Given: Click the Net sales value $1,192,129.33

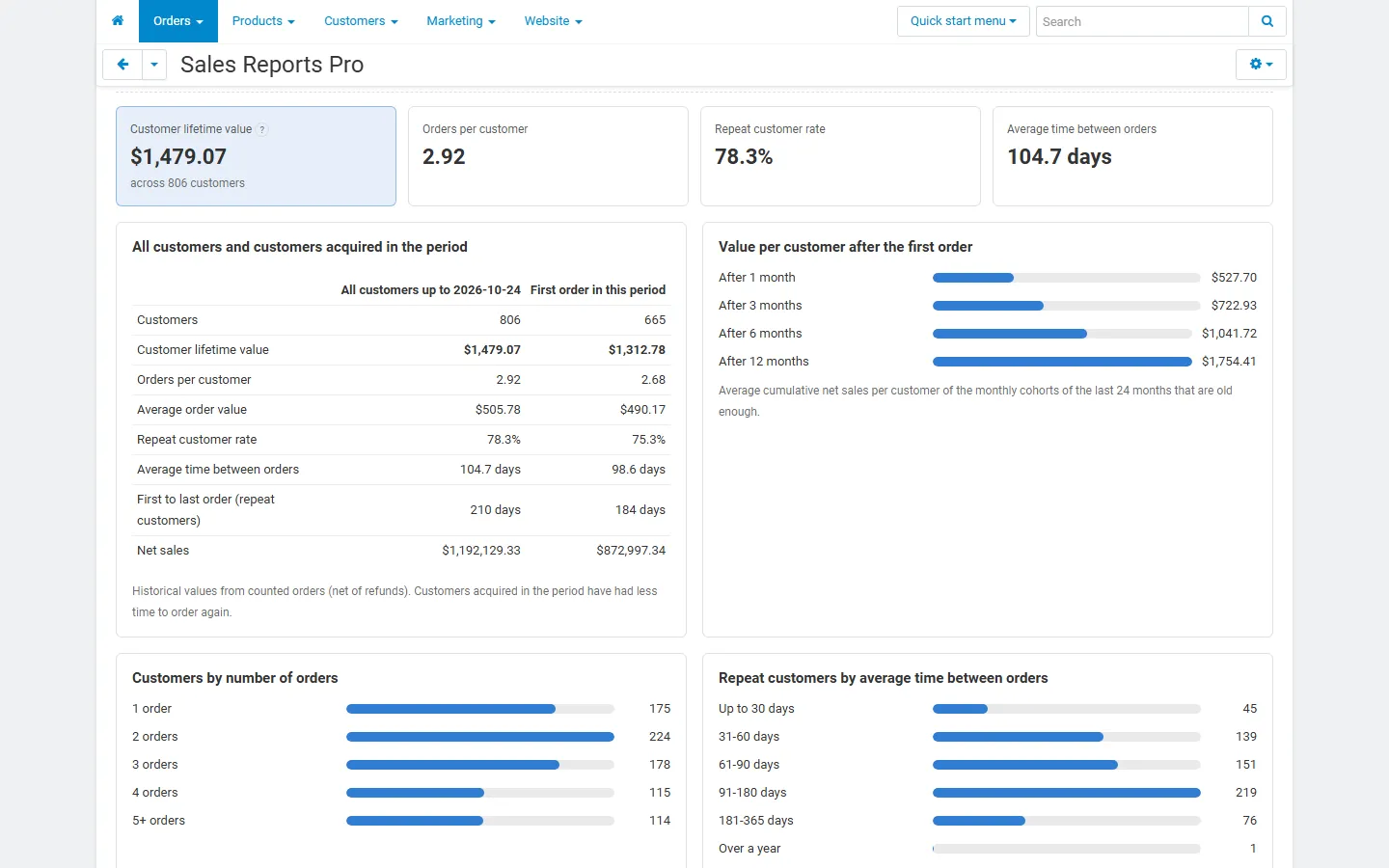Looking at the screenshot, I should [x=481, y=551].
